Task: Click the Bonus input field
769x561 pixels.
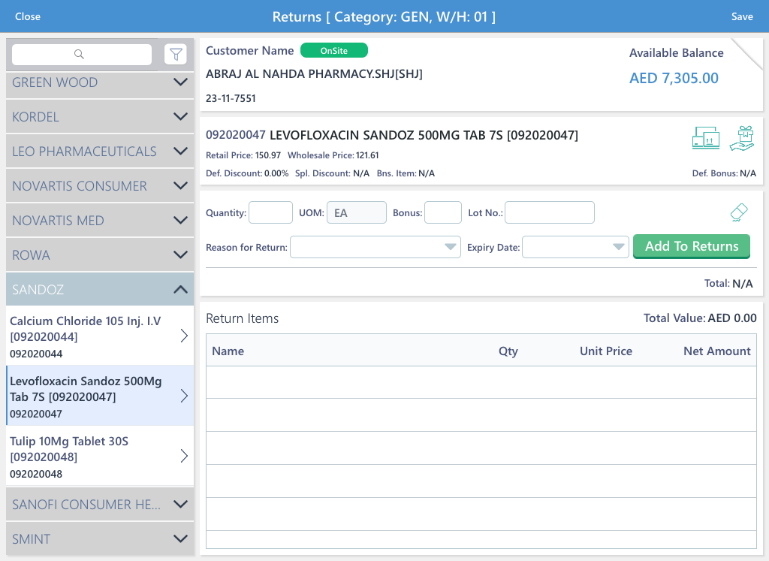Action: click(x=443, y=212)
